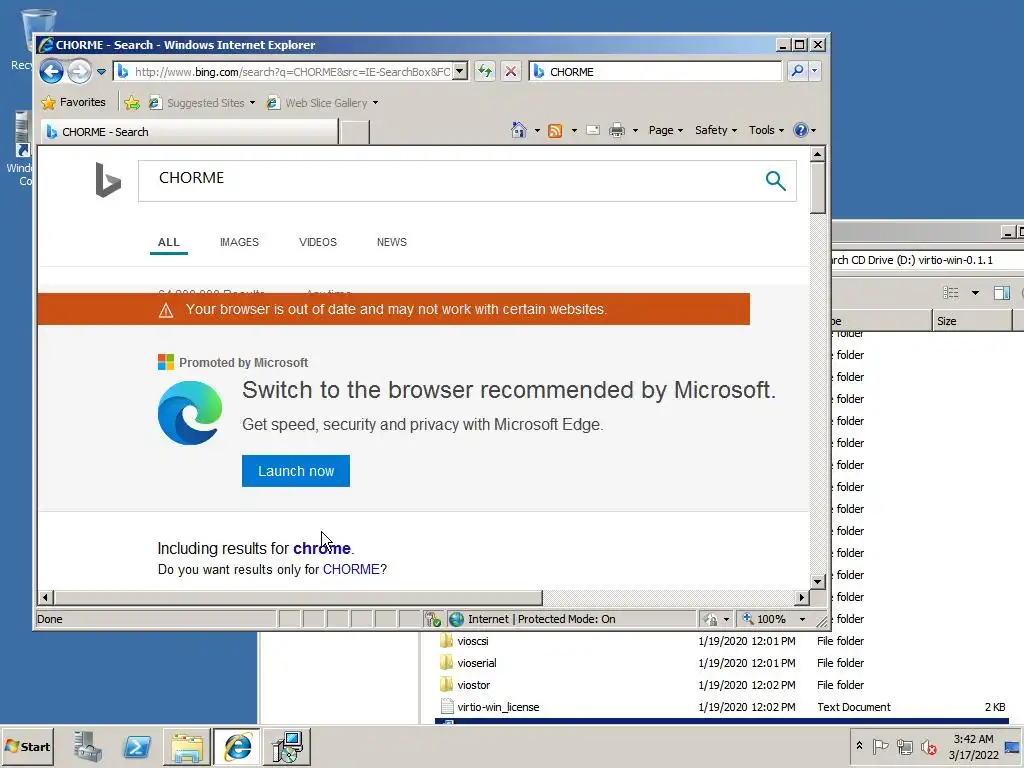The image size is (1024, 768).
Task: Select the viostor folder in Explorer
Action: [474, 685]
